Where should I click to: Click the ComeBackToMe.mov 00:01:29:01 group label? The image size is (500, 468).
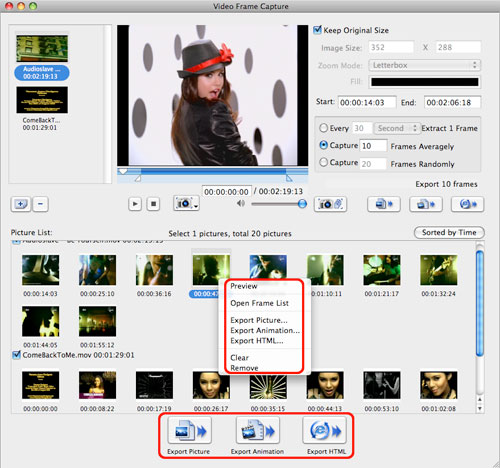point(78,355)
